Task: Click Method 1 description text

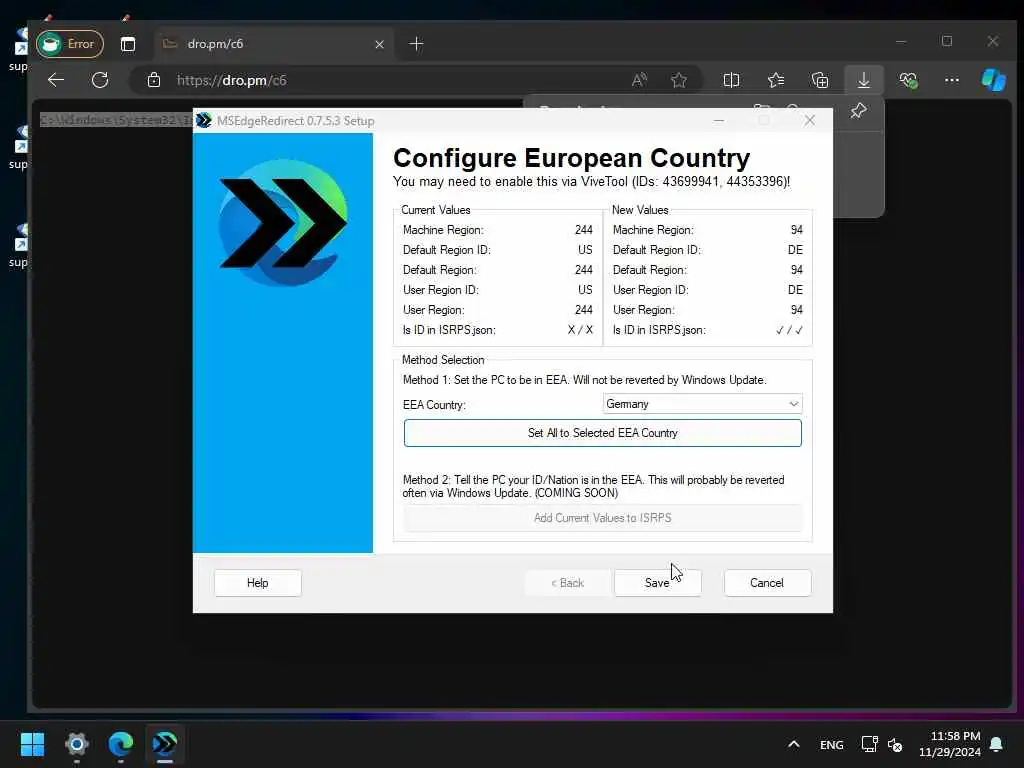Action: [x=584, y=380]
